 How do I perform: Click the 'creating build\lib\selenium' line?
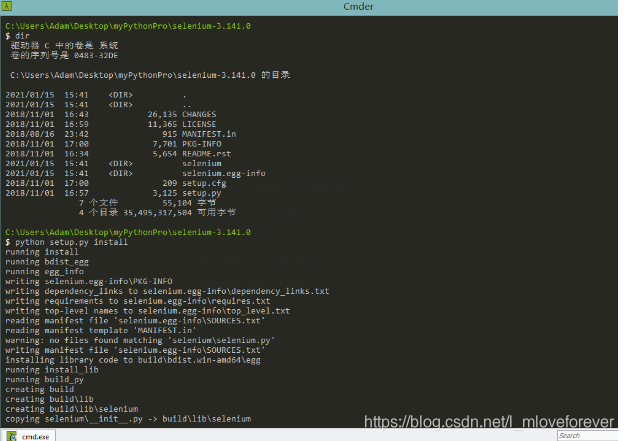(72, 409)
